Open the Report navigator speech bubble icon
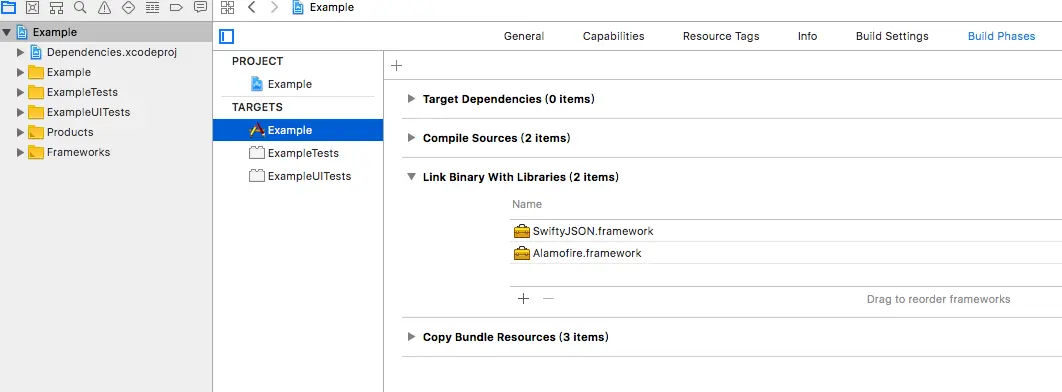The image size is (1062, 392). tap(200, 7)
